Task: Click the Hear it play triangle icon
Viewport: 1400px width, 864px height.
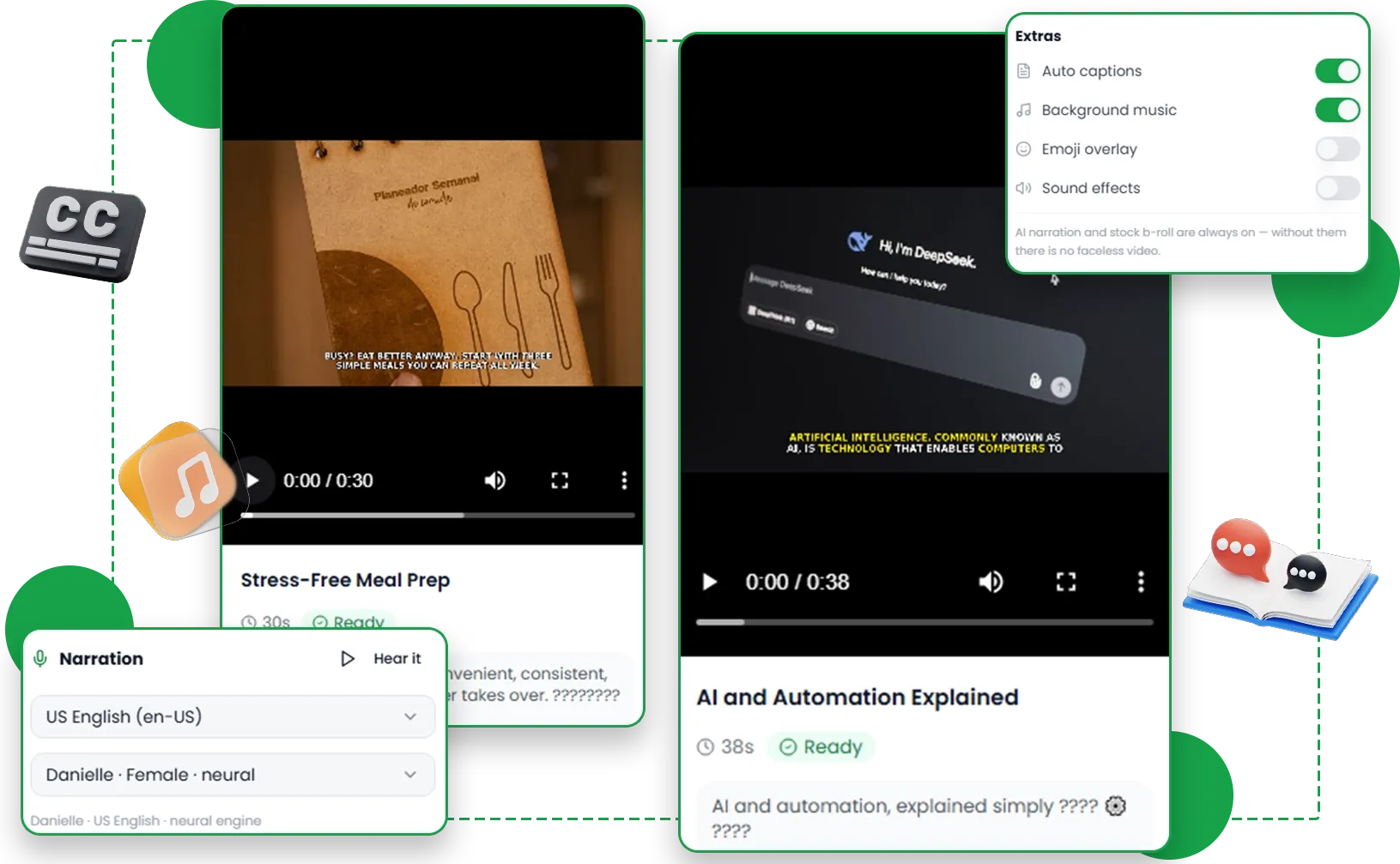Action: point(348,659)
